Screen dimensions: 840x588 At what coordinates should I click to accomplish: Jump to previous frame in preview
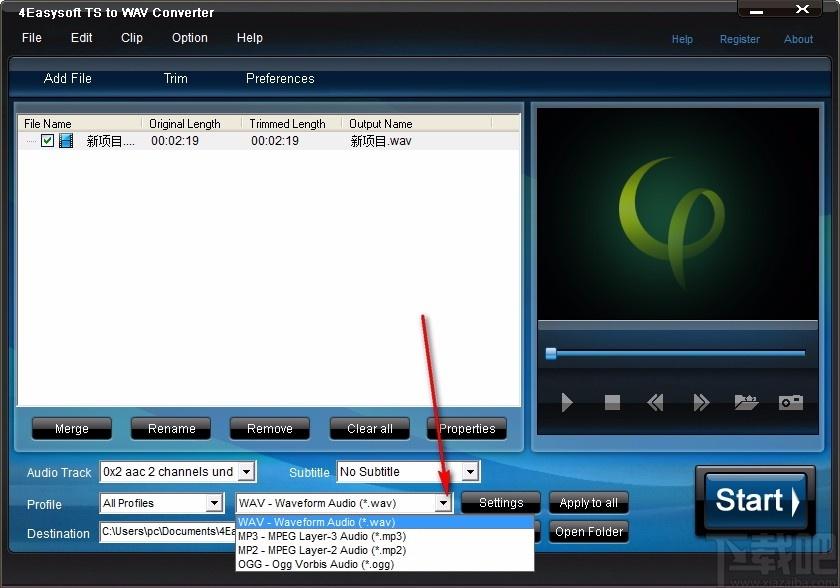click(655, 402)
